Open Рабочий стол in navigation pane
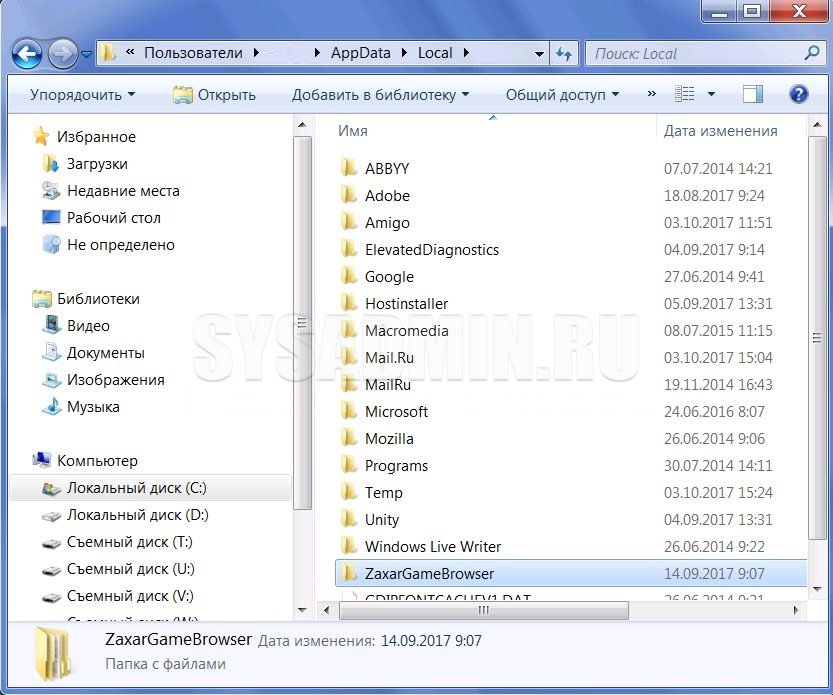833x695 pixels. tap(113, 218)
